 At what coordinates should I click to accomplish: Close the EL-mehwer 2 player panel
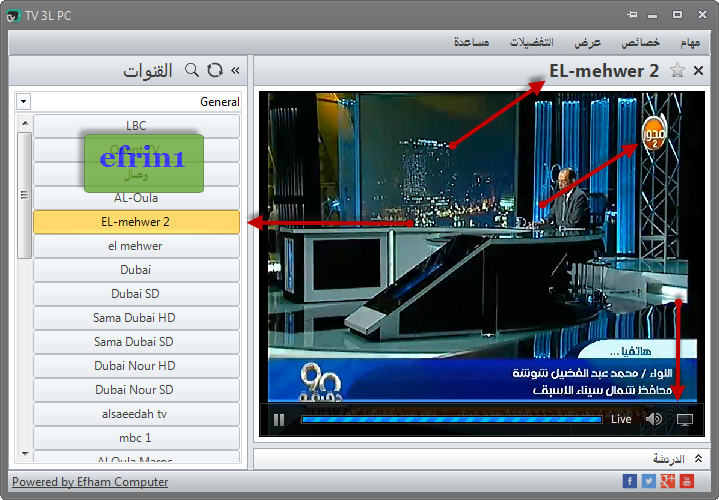pos(698,71)
